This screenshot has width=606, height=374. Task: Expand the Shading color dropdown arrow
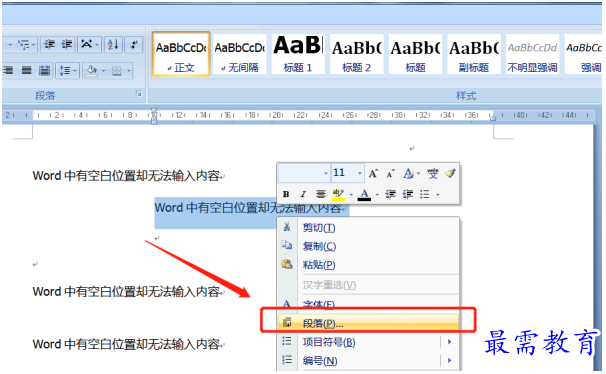103,71
